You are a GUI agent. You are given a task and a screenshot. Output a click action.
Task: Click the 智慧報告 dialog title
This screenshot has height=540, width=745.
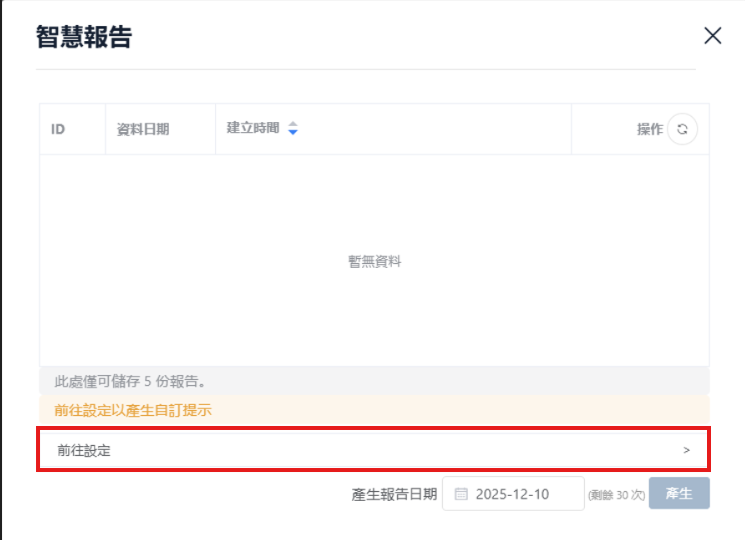[x=84, y=38]
